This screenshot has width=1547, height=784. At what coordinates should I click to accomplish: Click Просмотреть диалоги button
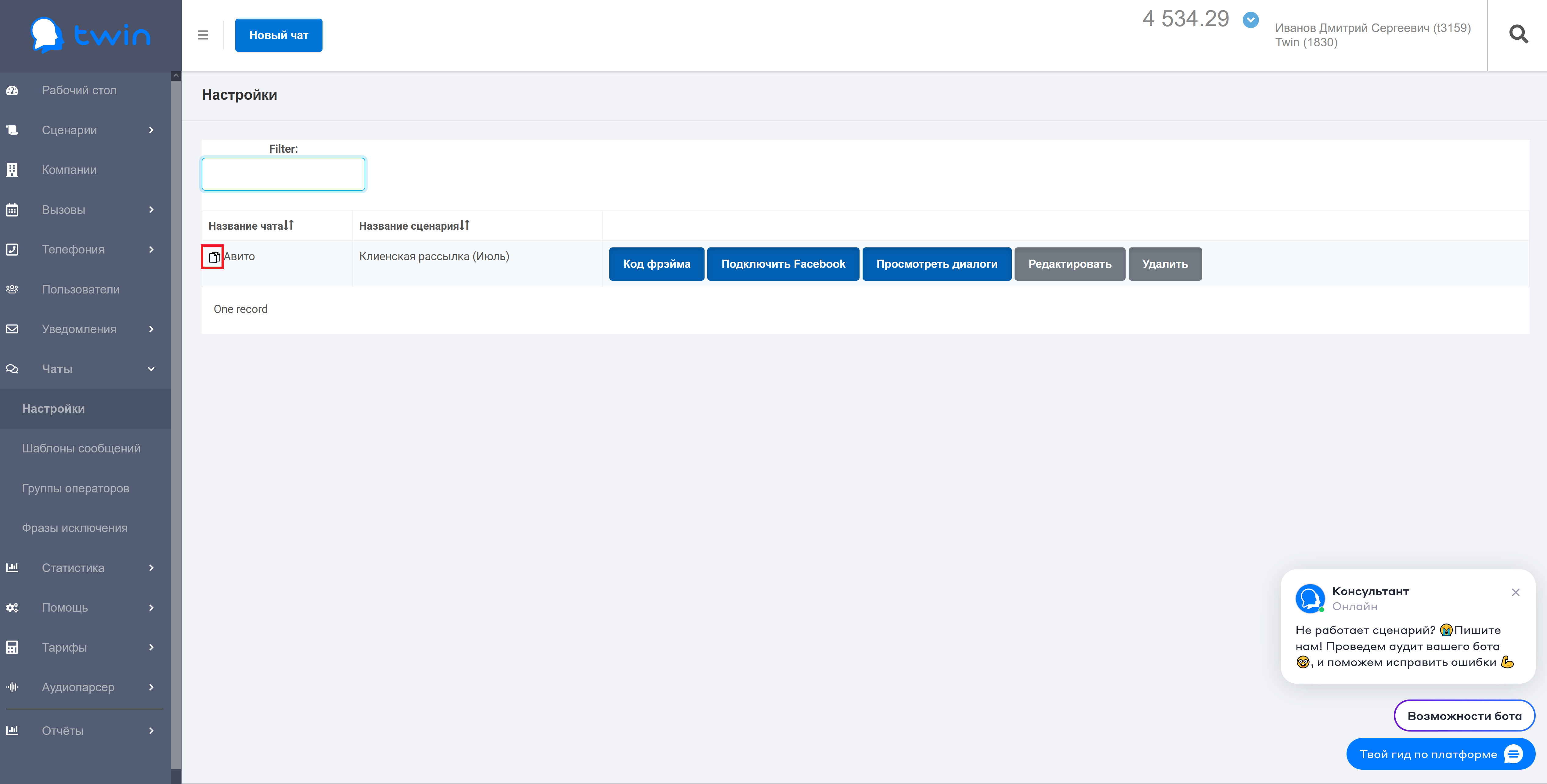[937, 264]
